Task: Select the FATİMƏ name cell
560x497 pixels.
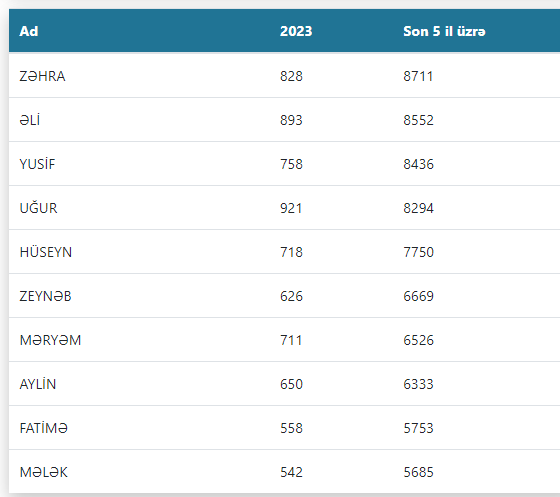Action: click(x=44, y=428)
